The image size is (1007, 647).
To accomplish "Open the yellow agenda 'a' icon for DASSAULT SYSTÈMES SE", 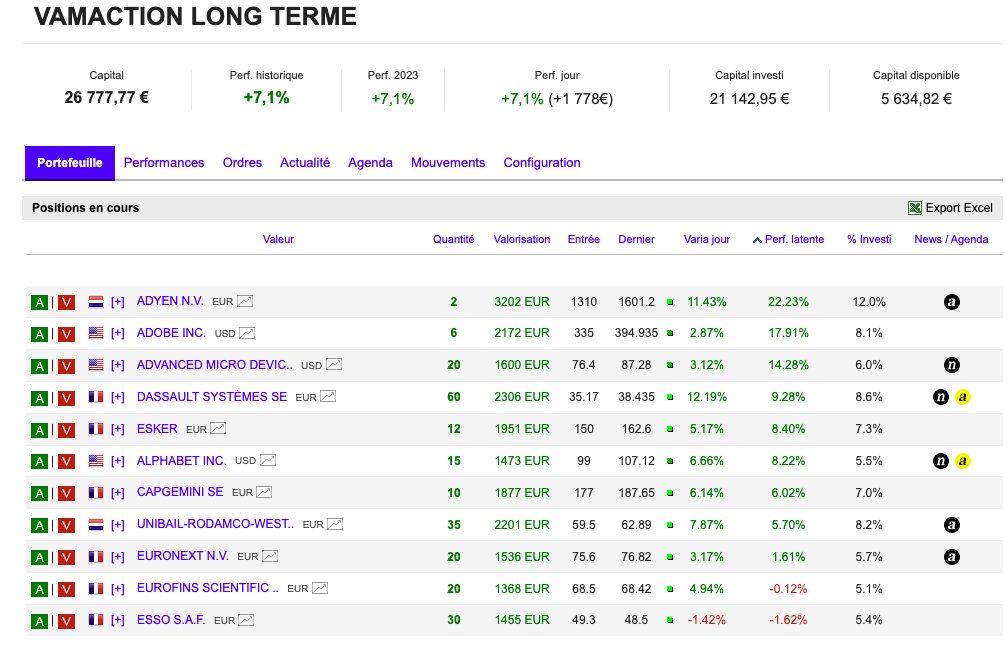I will coord(962,397).
